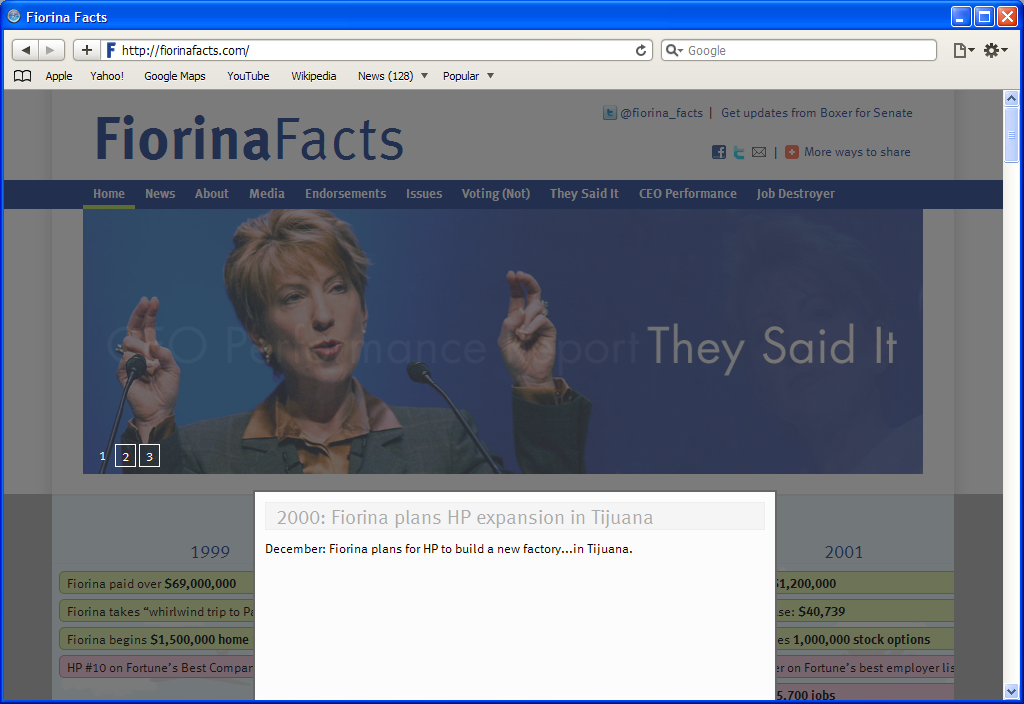Open the bookmarks book icon
Viewport: 1024px width, 704px height.
pos(22,75)
